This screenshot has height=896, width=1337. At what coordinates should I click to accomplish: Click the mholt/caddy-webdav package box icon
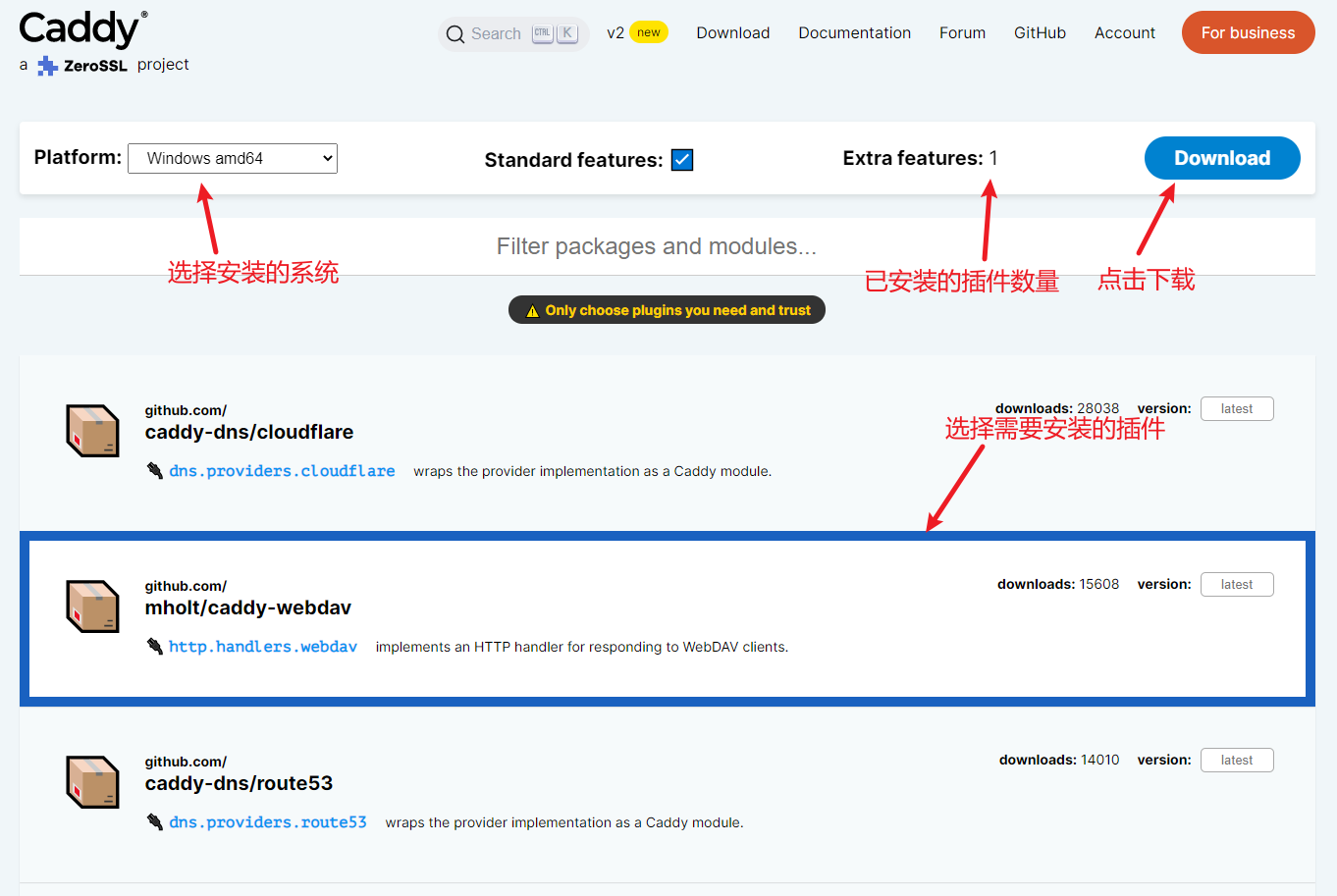coord(92,606)
